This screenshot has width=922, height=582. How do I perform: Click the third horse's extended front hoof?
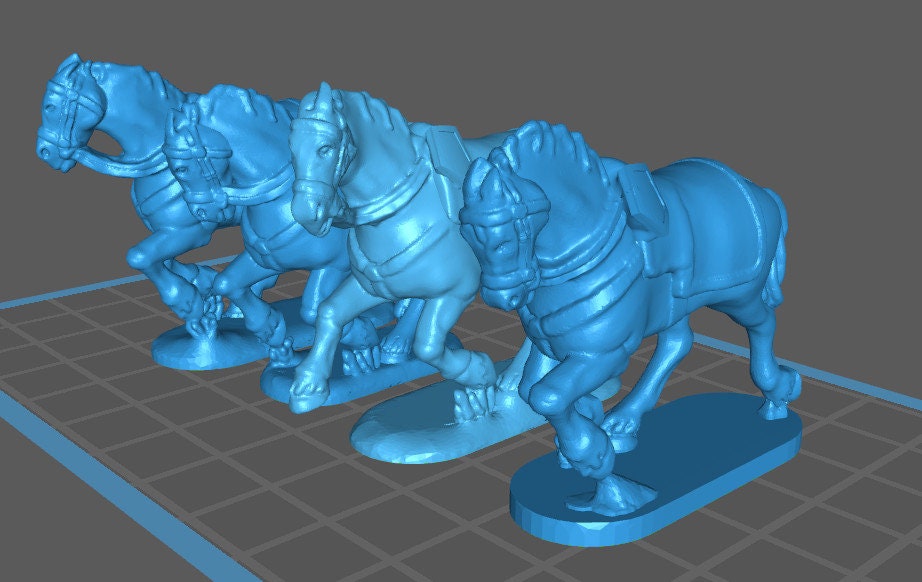point(304,396)
